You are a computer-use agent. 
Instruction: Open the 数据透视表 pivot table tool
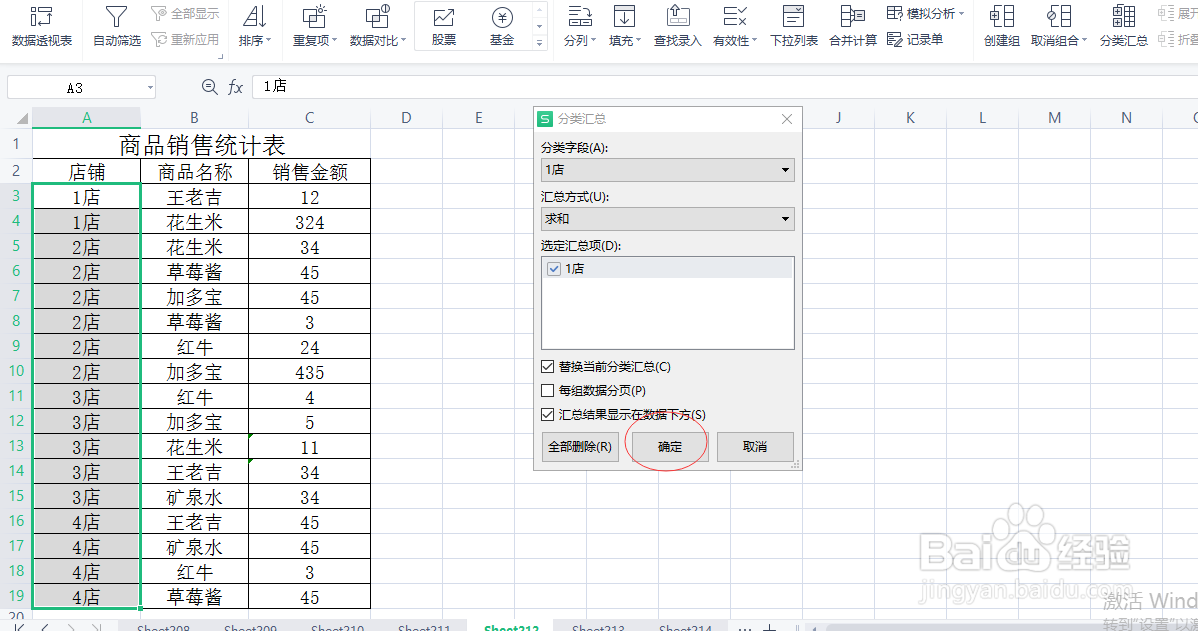coord(41,25)
